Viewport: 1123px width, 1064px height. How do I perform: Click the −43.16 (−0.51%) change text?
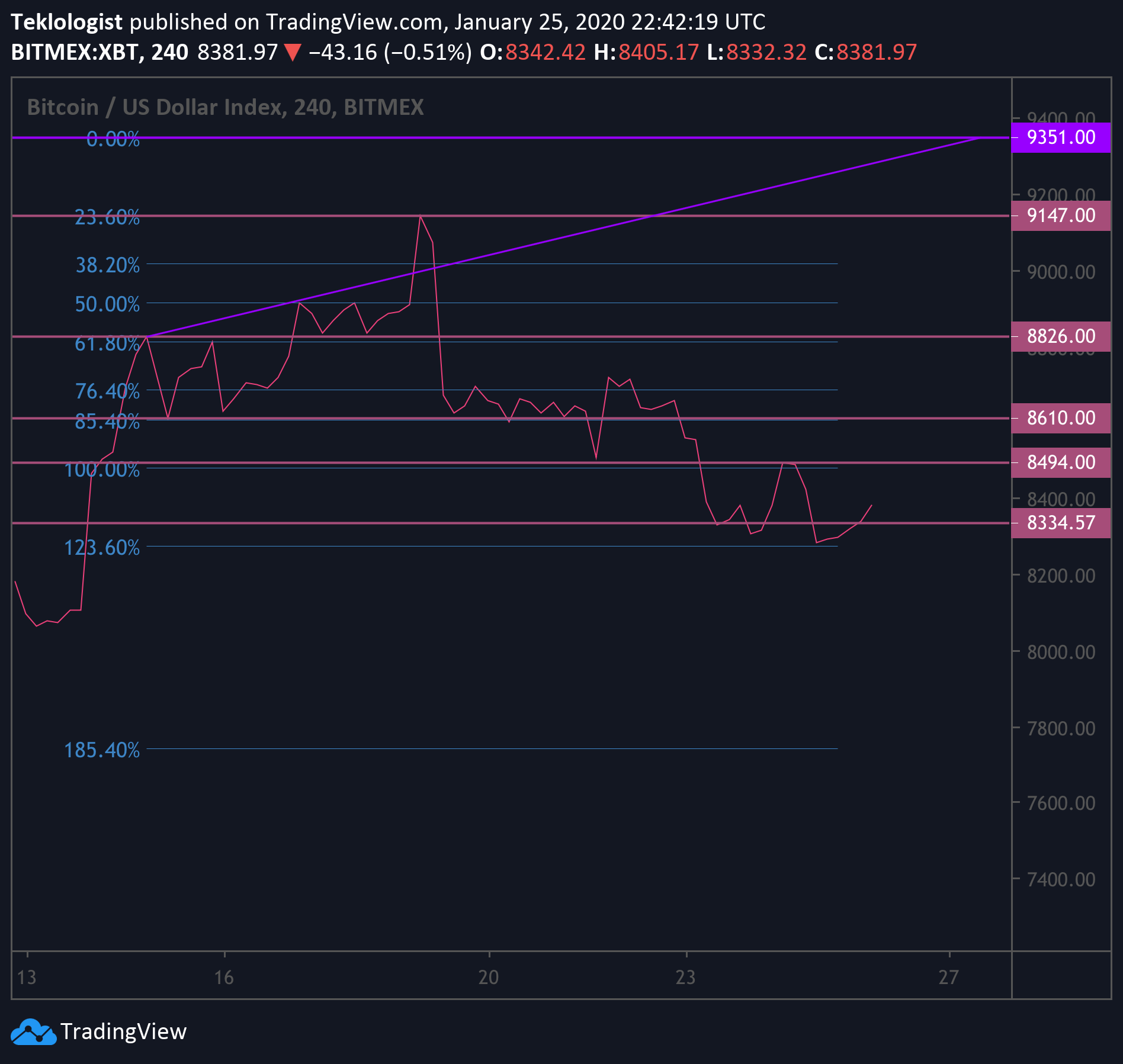(390, 52)
